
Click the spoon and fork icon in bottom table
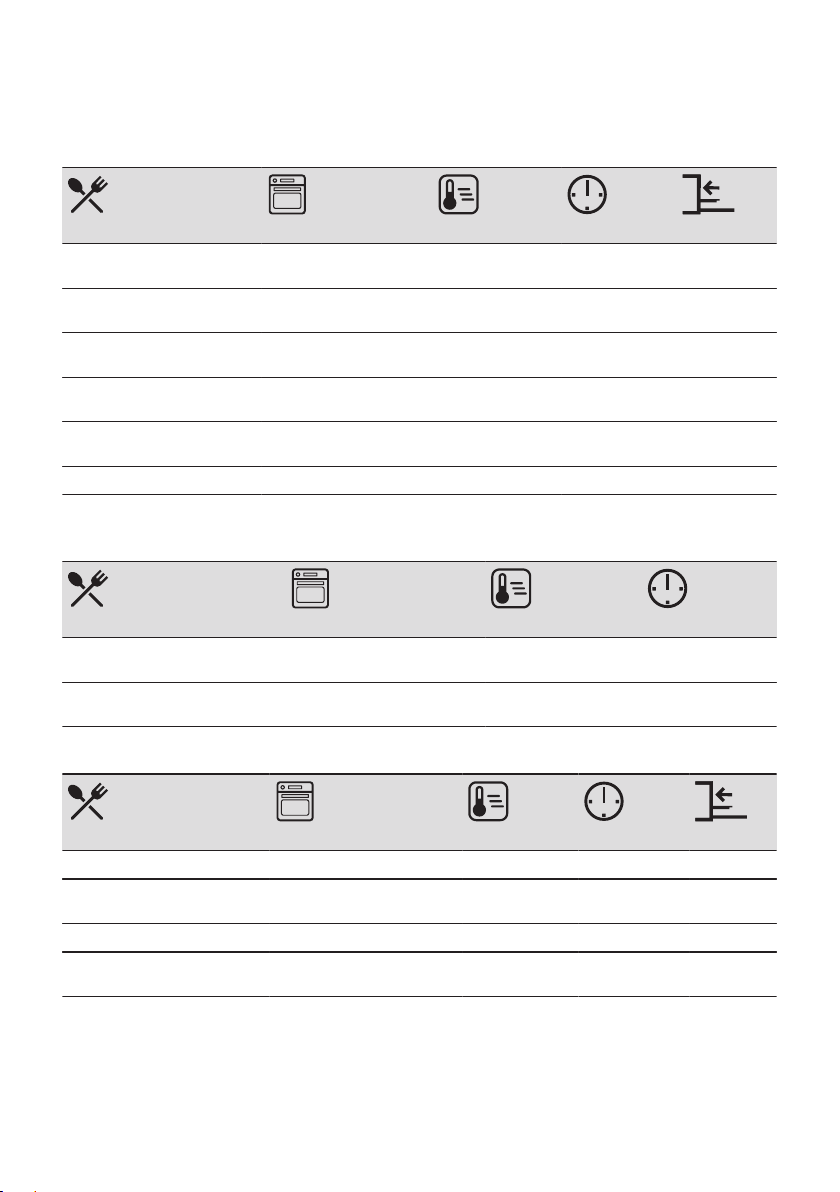pos(88,802)
